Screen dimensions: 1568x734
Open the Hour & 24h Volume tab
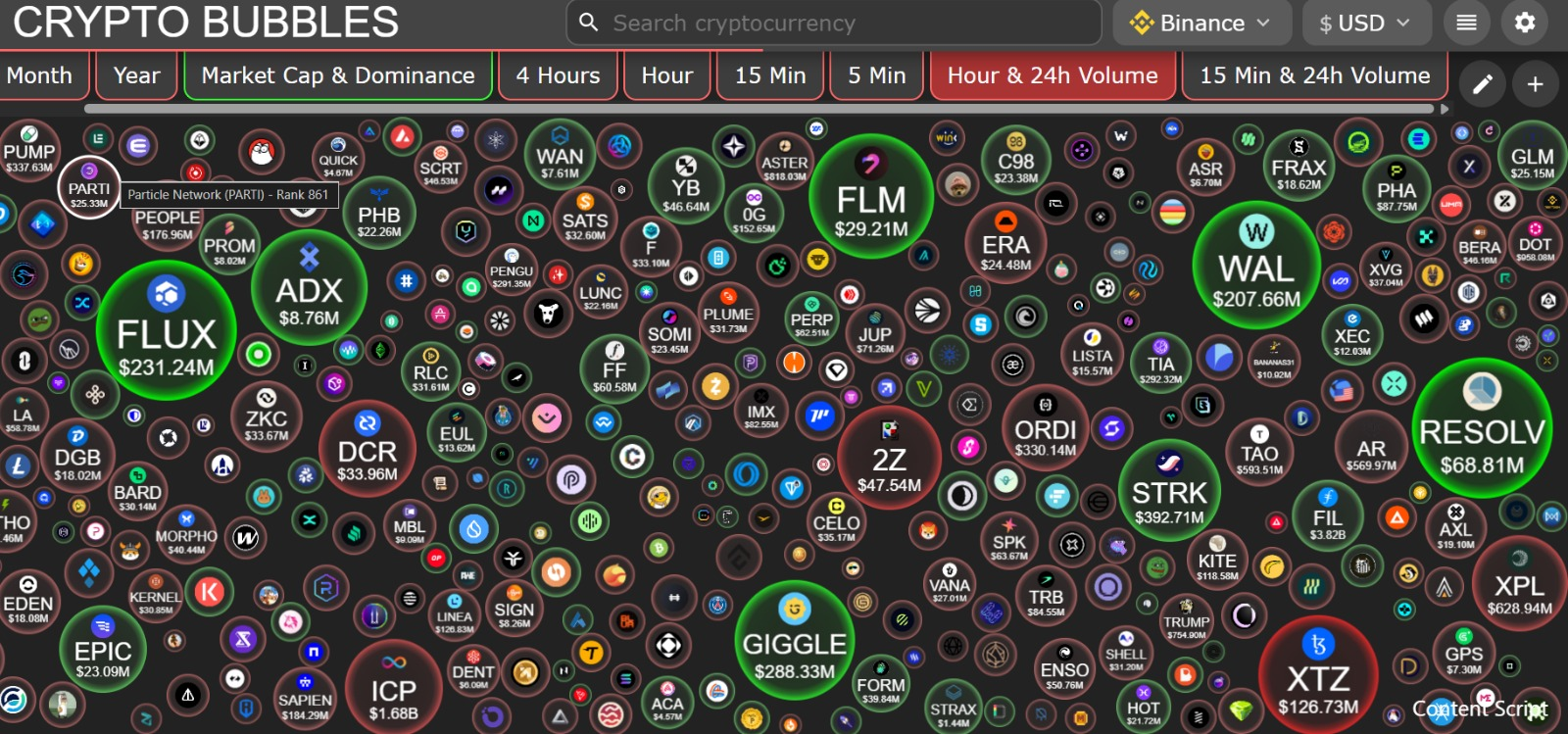tap(1053, 75)
